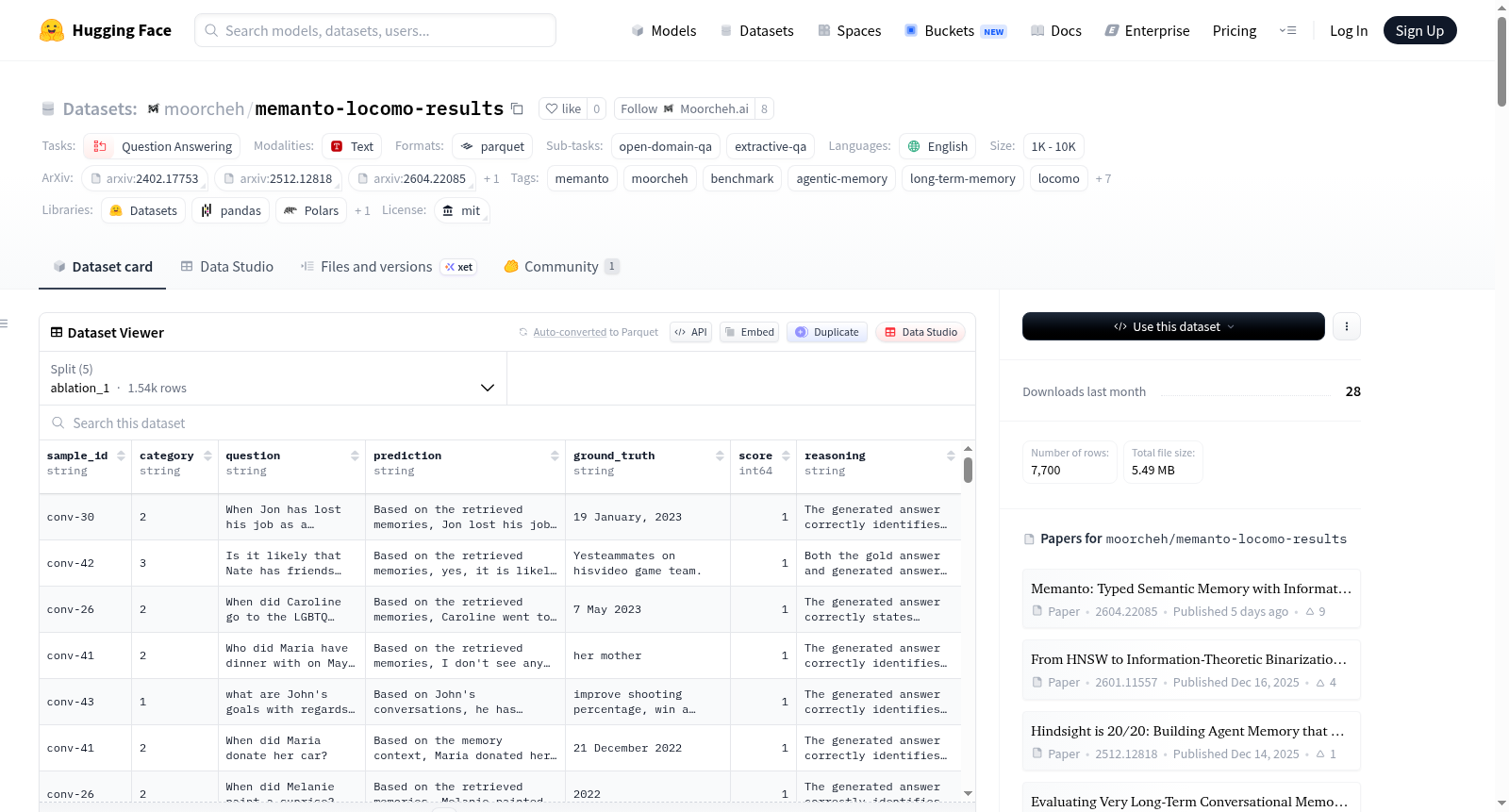Open the Files and versions tab
This screenshot has height=812, width=1509.
(x=389, y=267)
